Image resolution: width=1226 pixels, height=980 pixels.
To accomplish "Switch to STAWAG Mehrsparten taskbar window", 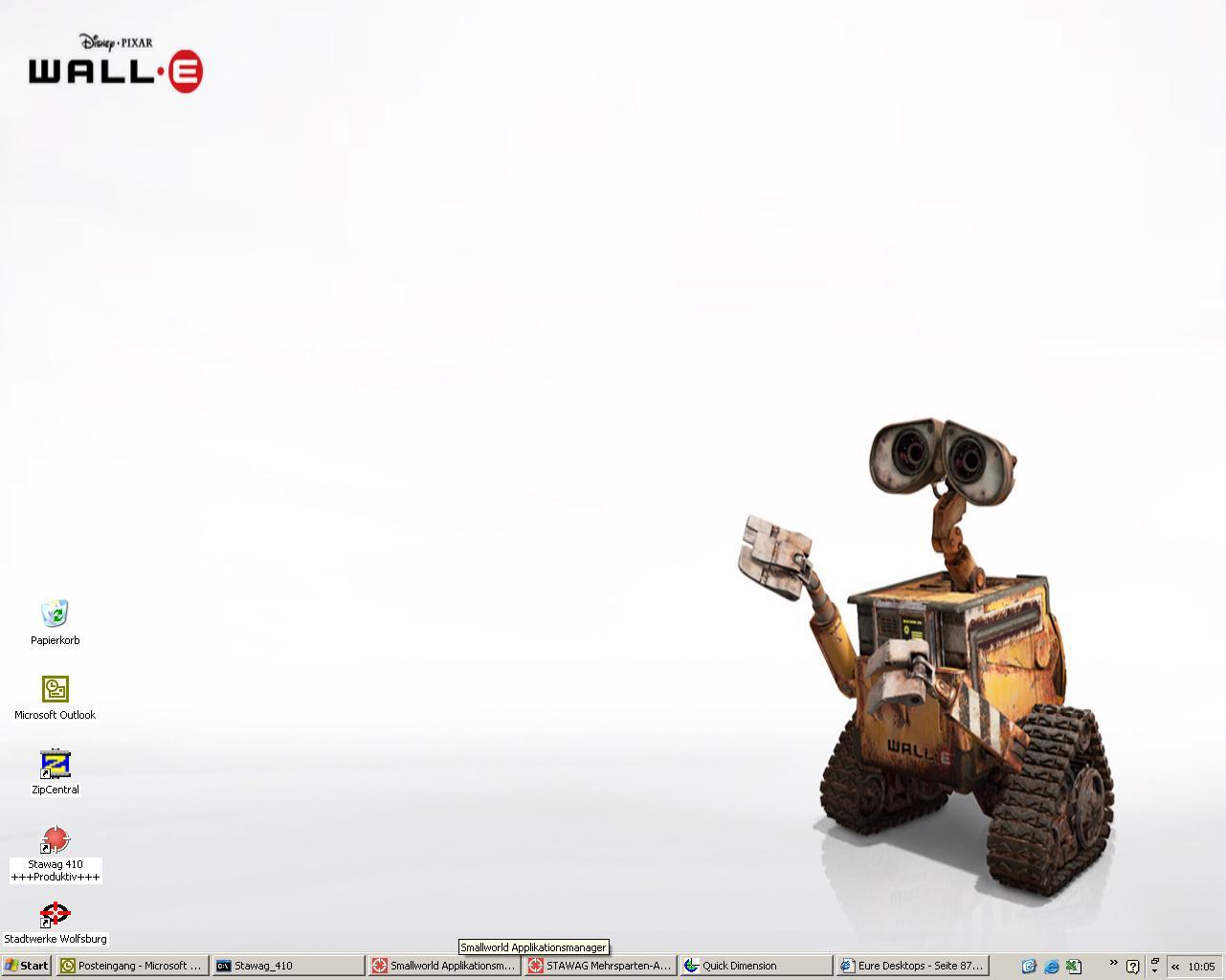I will [600, 966].
